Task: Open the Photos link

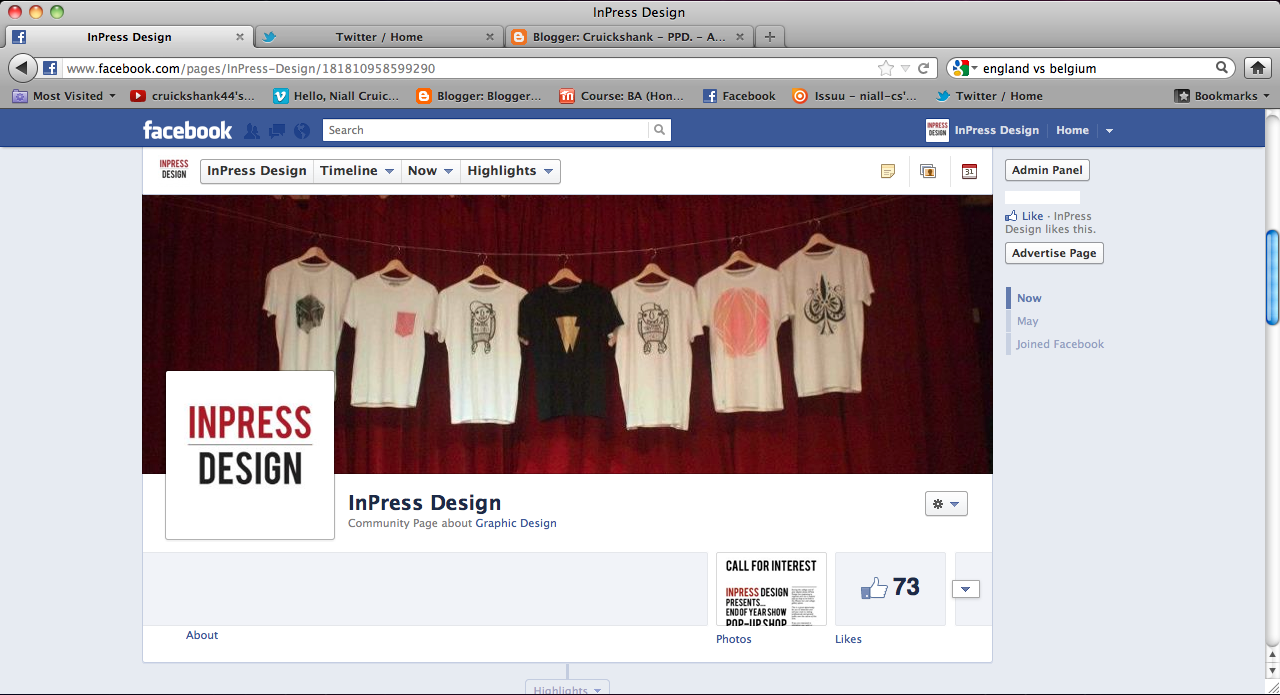Action: [x=734, y=639]
